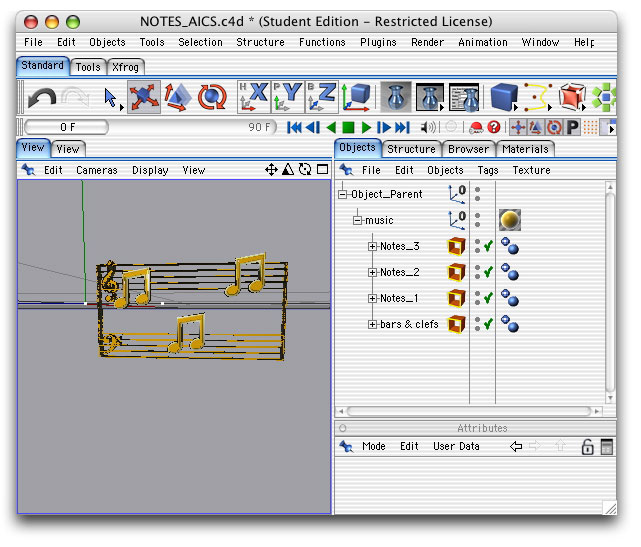Click the material sphere tag on music
The image size is (641, 547).
tap(510, 220)
